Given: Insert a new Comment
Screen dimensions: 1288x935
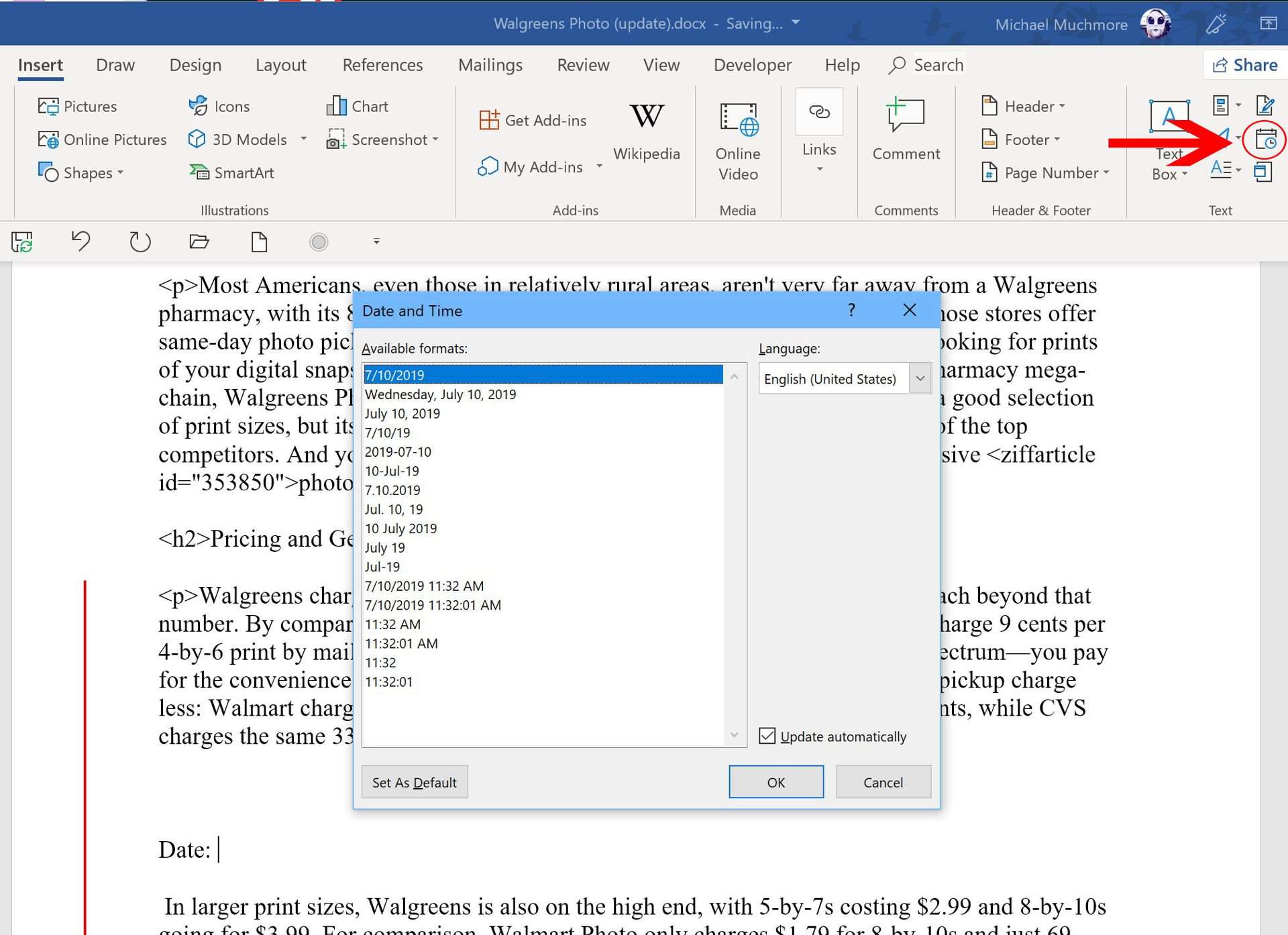Looking at the screenshot, I should pos(906,129).
